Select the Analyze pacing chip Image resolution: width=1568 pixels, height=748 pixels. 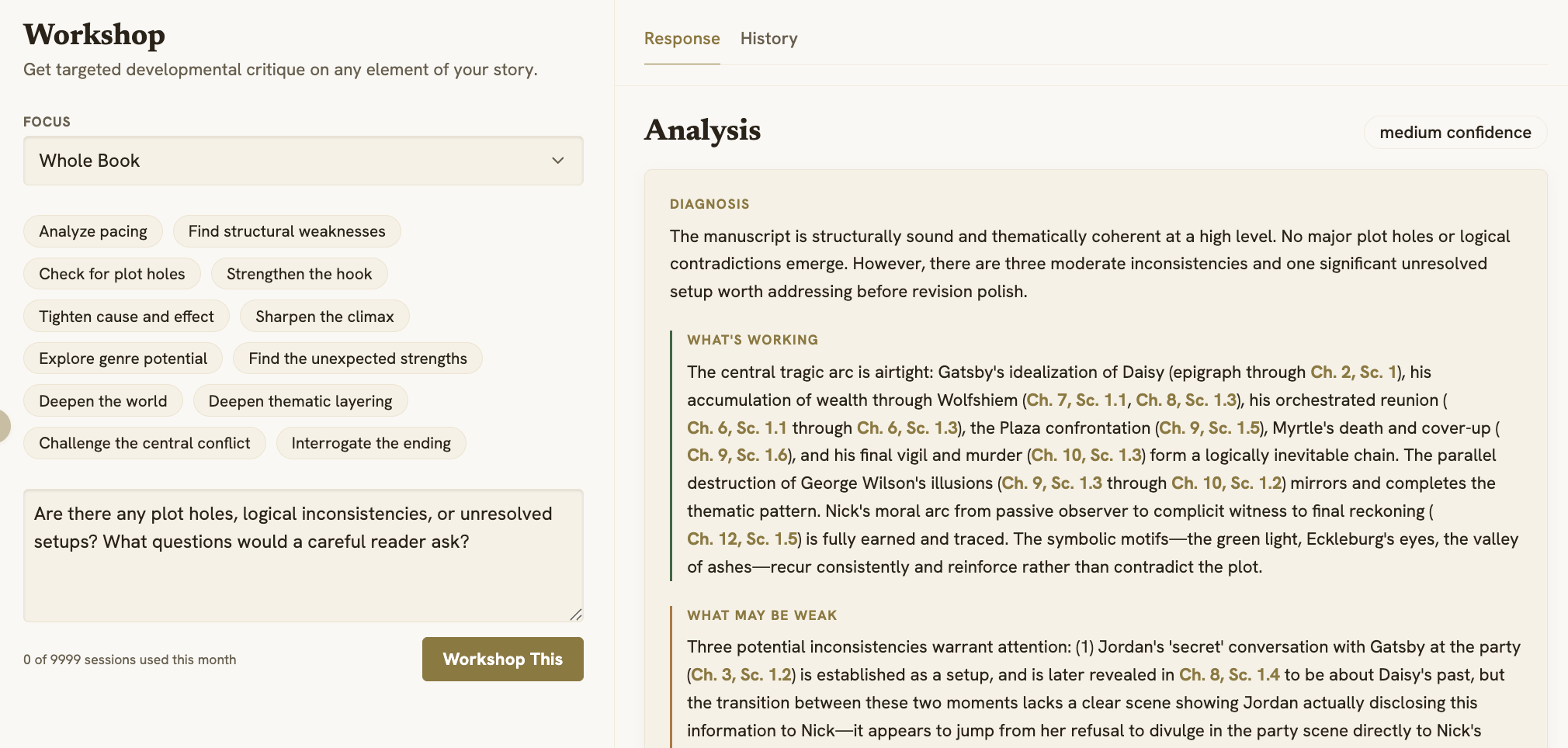coord(93,231)
